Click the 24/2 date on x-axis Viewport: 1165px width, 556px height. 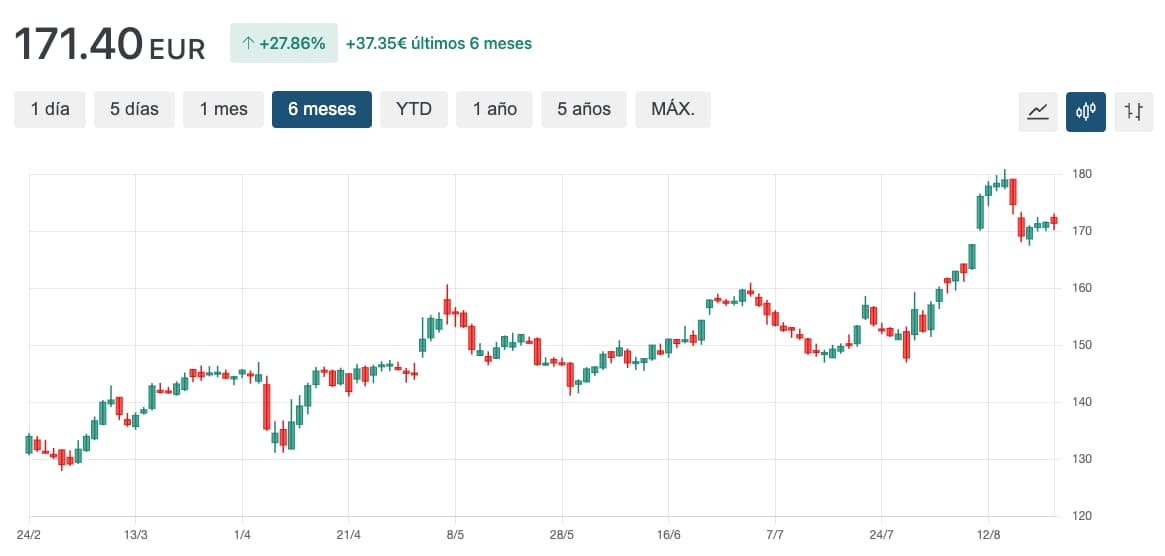[x=29, y=535]
